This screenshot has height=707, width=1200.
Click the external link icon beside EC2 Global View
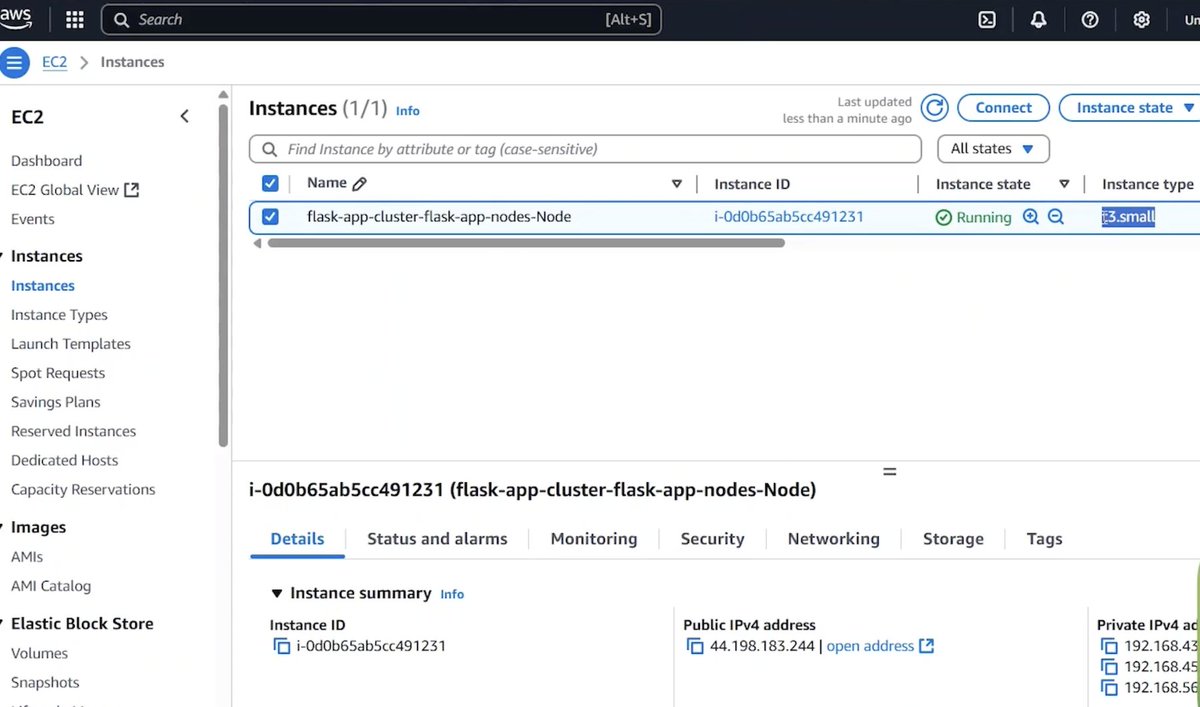[x=131, y=190]
